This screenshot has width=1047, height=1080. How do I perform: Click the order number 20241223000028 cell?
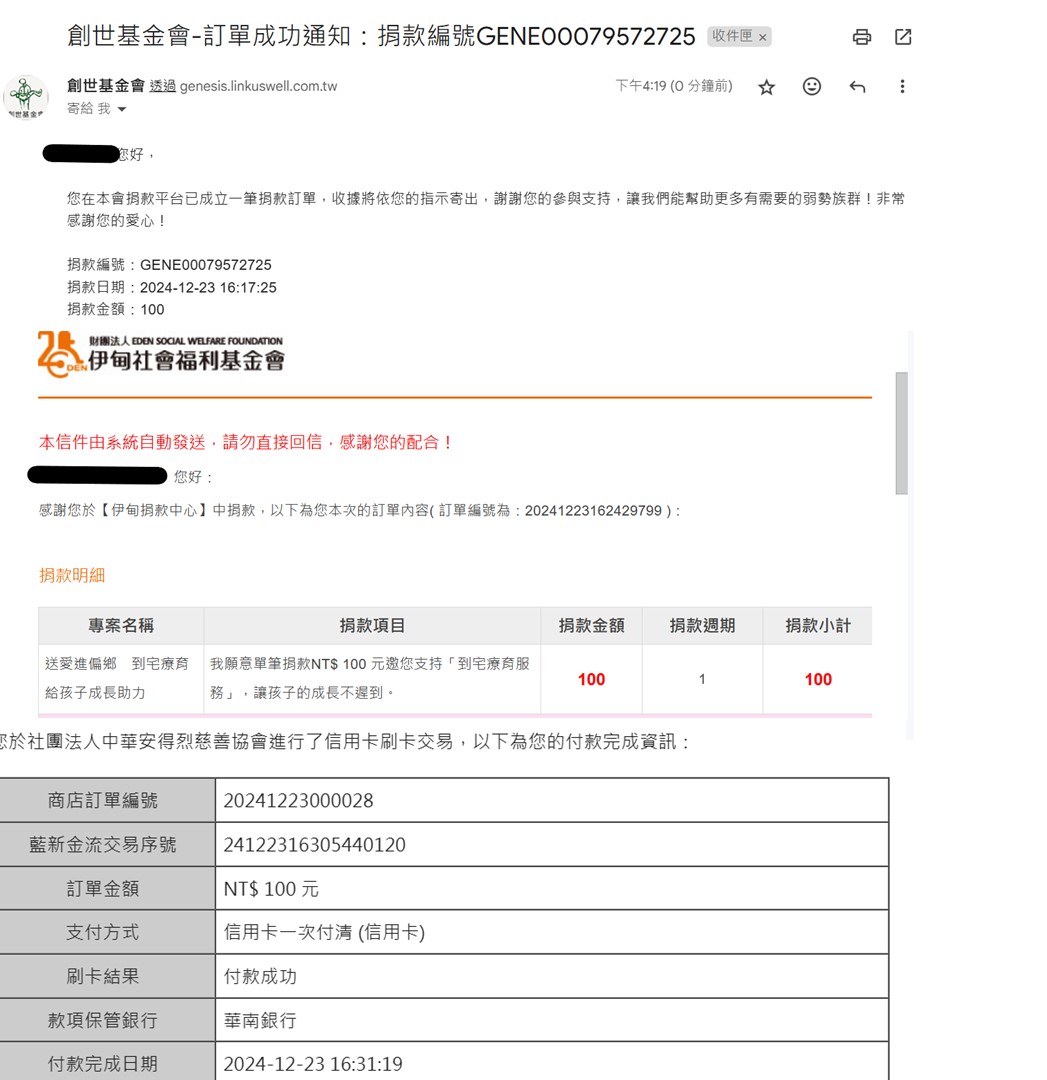point(298,801)
